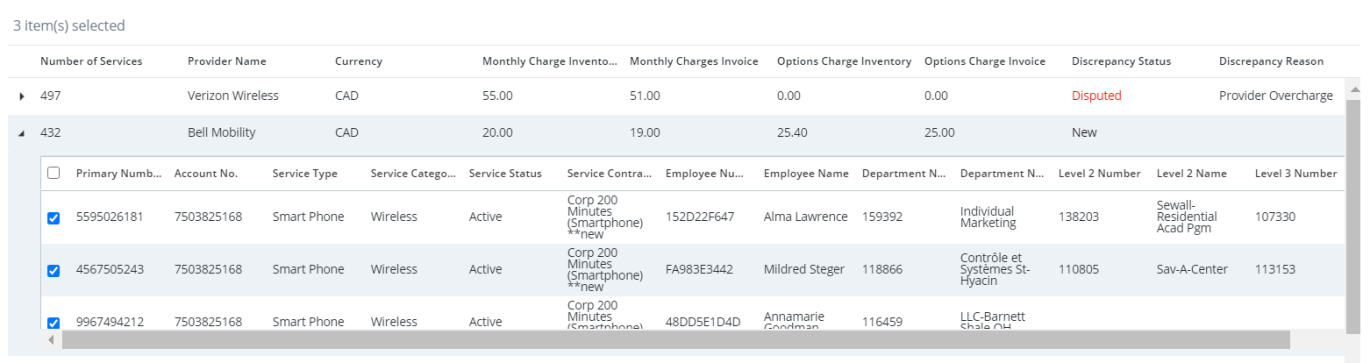Select the Mildred Steger employee cell

click(804, 270)
